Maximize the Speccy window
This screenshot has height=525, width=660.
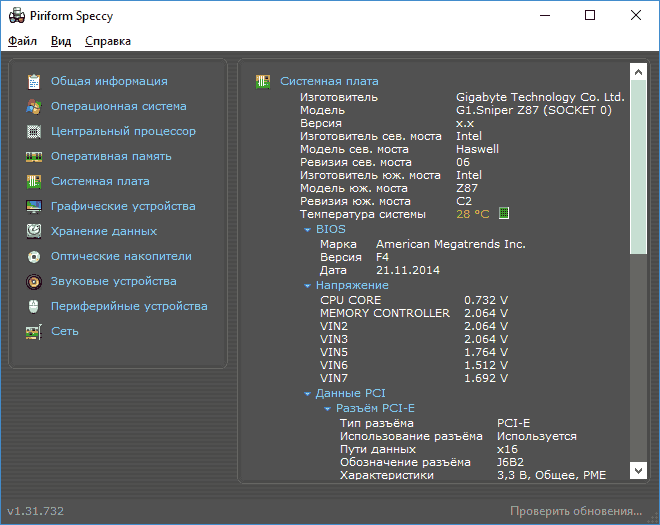[x=590, y=16]
